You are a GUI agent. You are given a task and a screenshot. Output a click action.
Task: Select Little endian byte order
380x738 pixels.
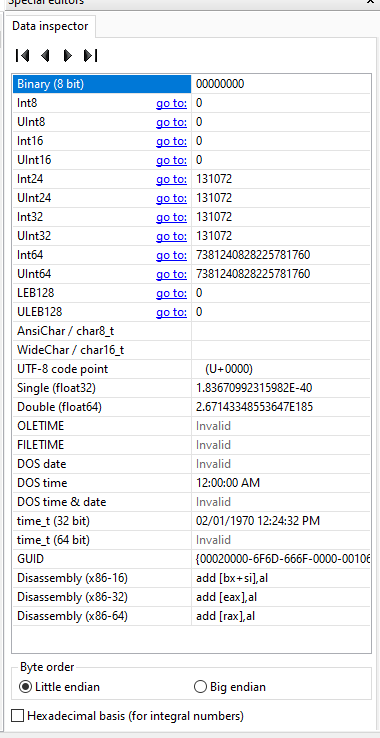59,687
